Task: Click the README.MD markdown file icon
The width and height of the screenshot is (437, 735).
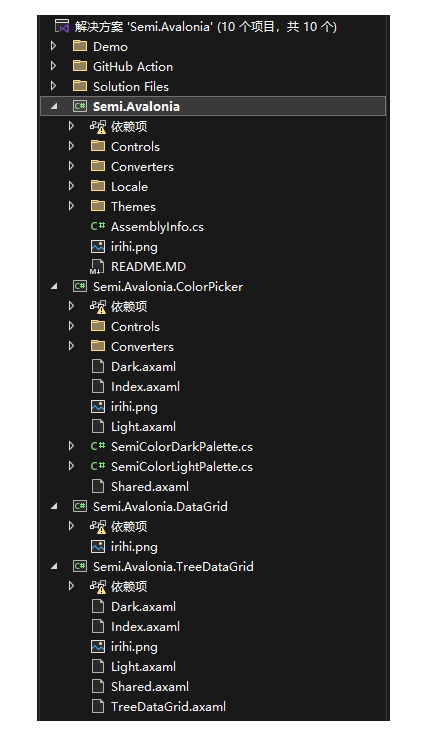Action: tap(98, 267)
